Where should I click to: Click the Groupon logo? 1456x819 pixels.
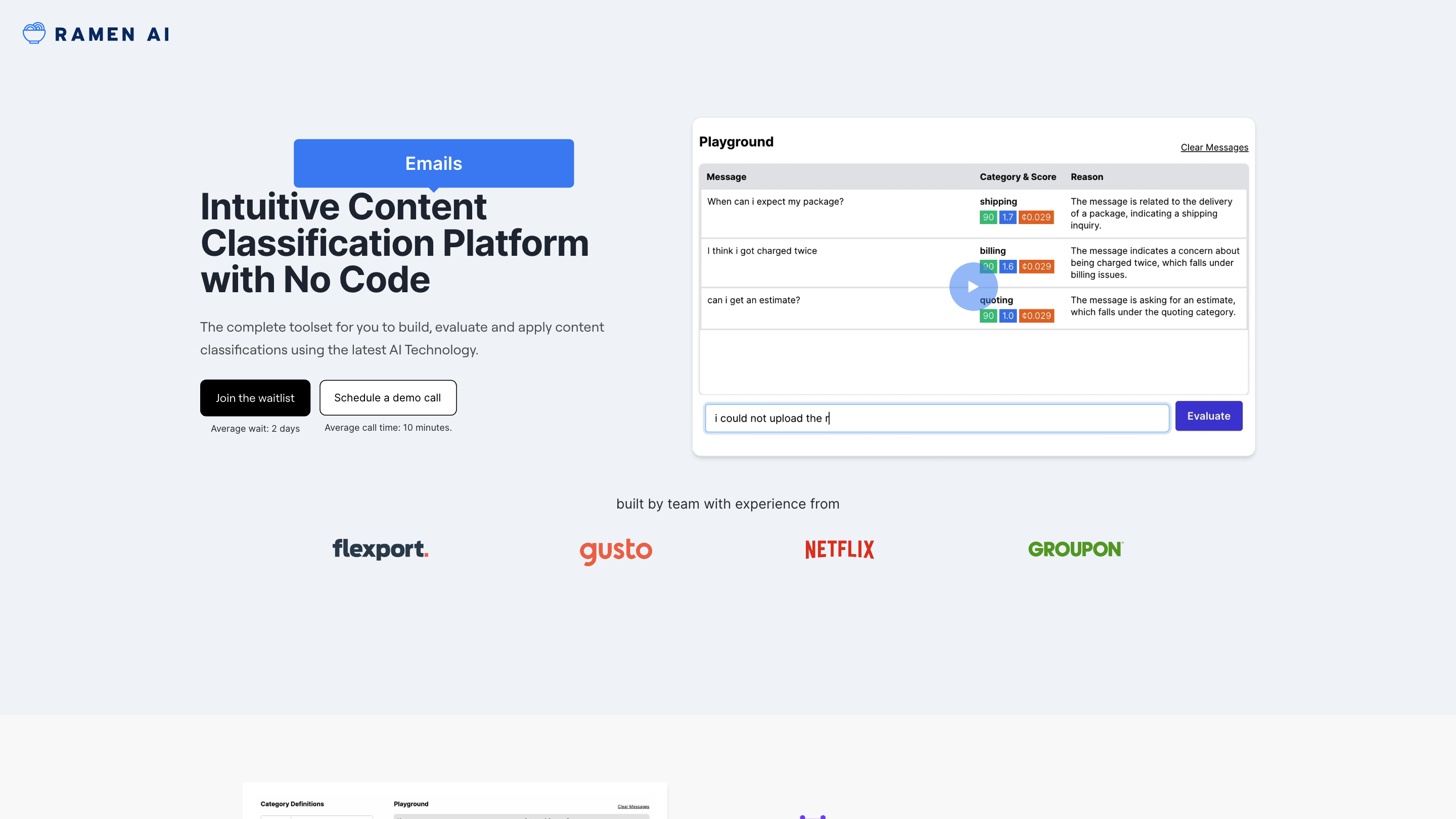(1075, 549)
